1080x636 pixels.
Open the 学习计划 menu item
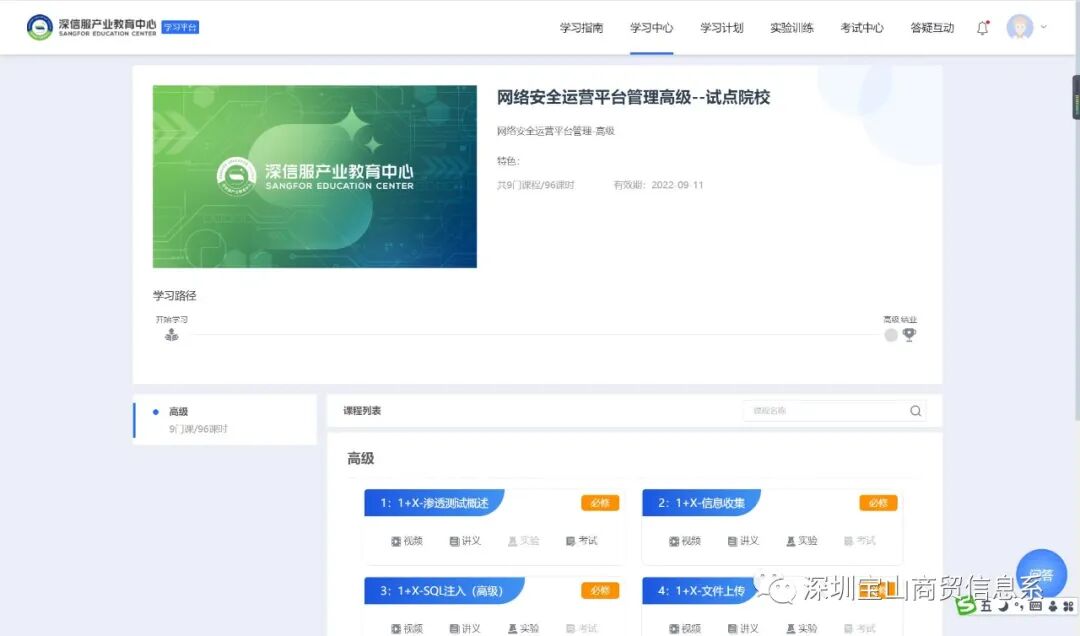[x=722, y=27]
